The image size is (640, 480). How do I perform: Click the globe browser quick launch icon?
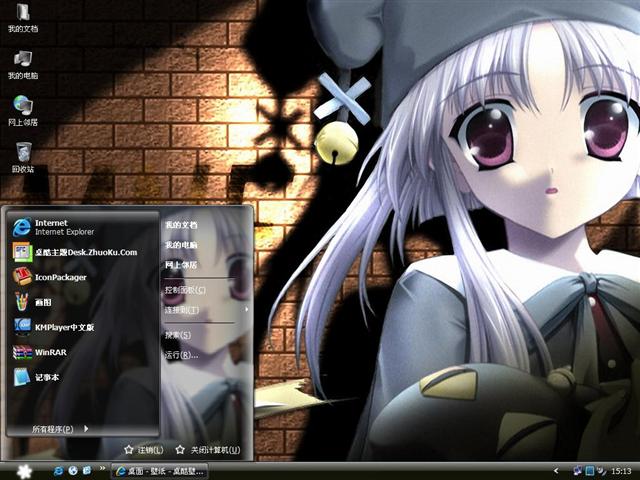coord(73,471)
